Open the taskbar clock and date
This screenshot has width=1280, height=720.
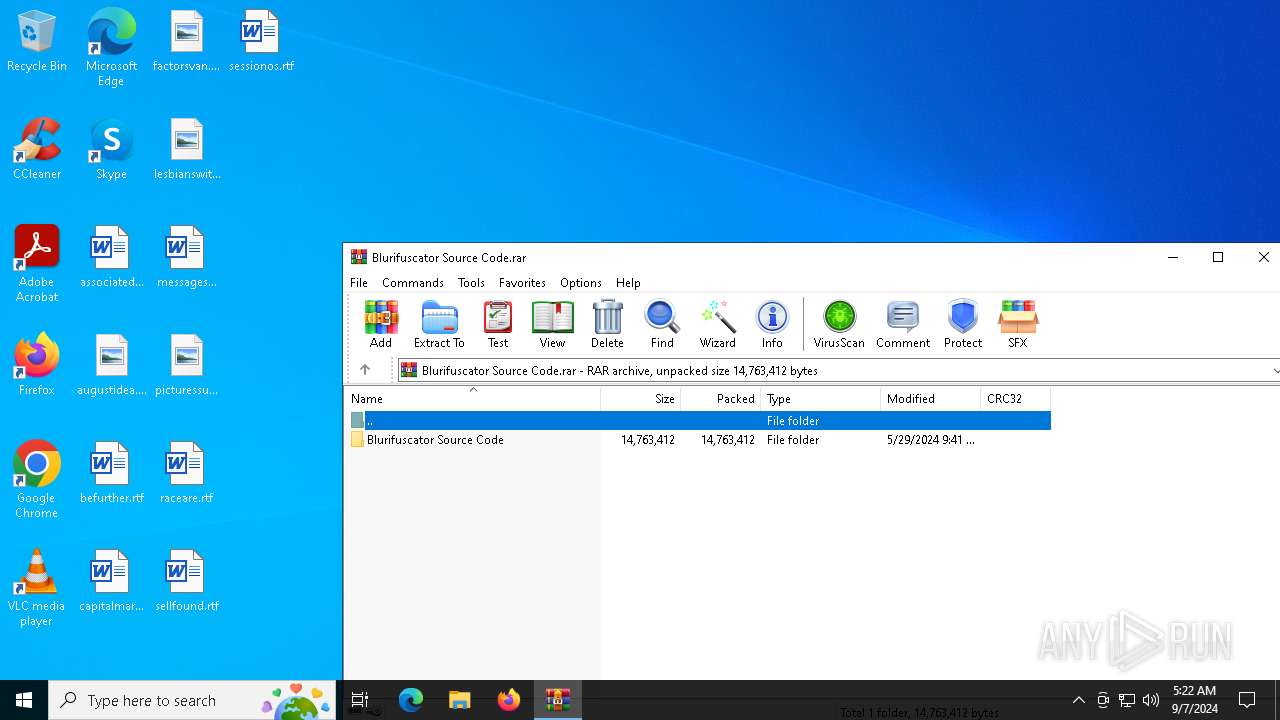[1195, 700]
